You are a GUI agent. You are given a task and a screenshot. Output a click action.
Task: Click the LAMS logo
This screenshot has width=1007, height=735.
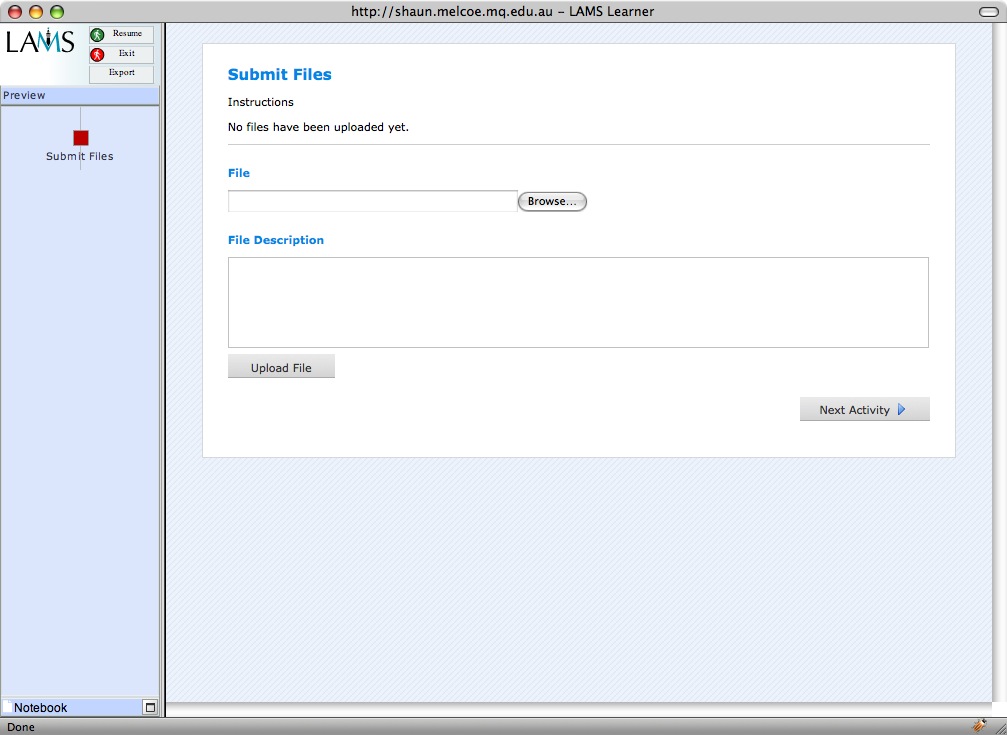pyautogui.click(x=40, y=43)
